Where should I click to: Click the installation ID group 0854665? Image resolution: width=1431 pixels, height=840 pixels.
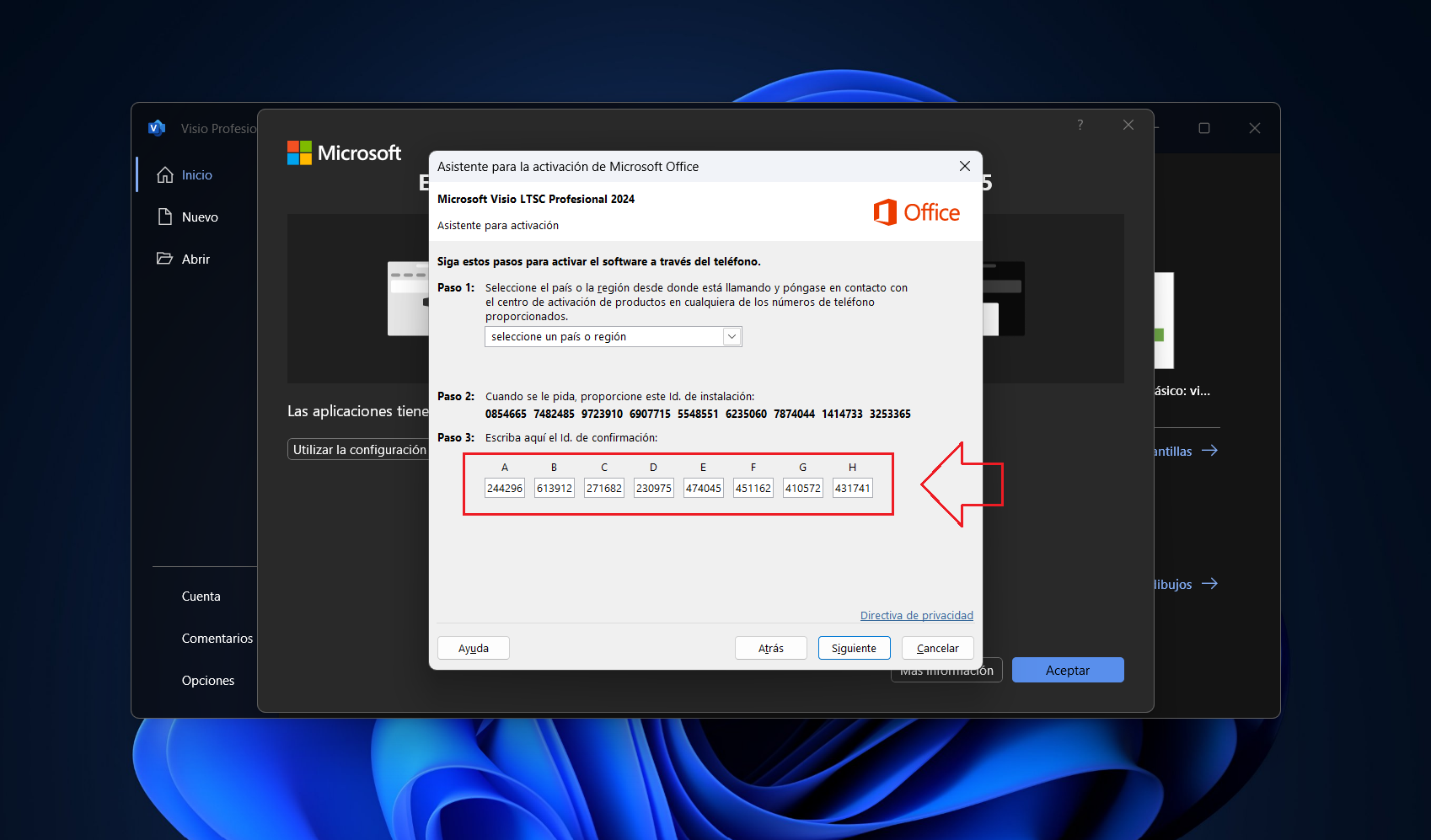[506, 415]
